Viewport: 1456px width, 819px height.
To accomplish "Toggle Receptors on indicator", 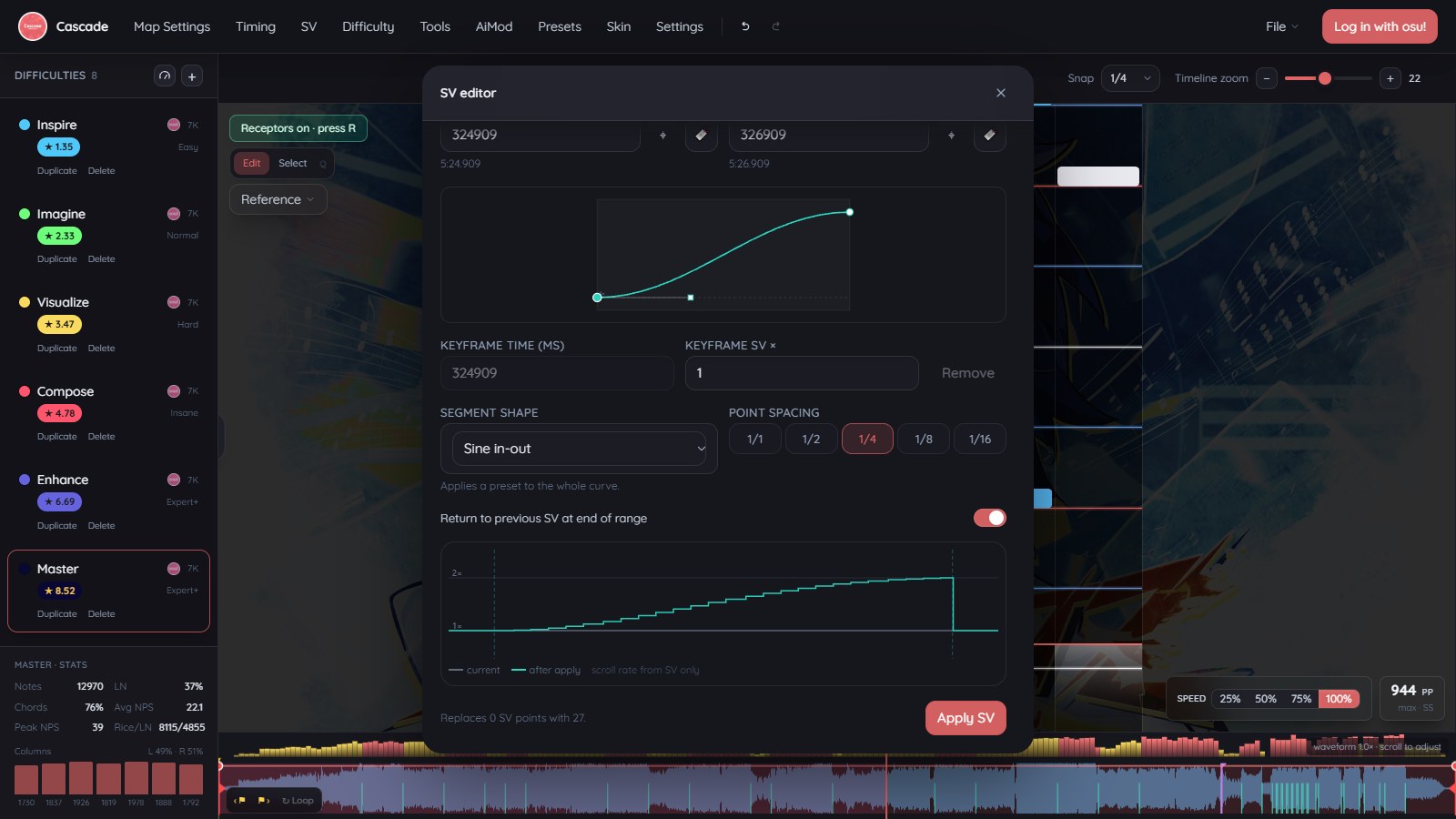I will click(298, 128).
